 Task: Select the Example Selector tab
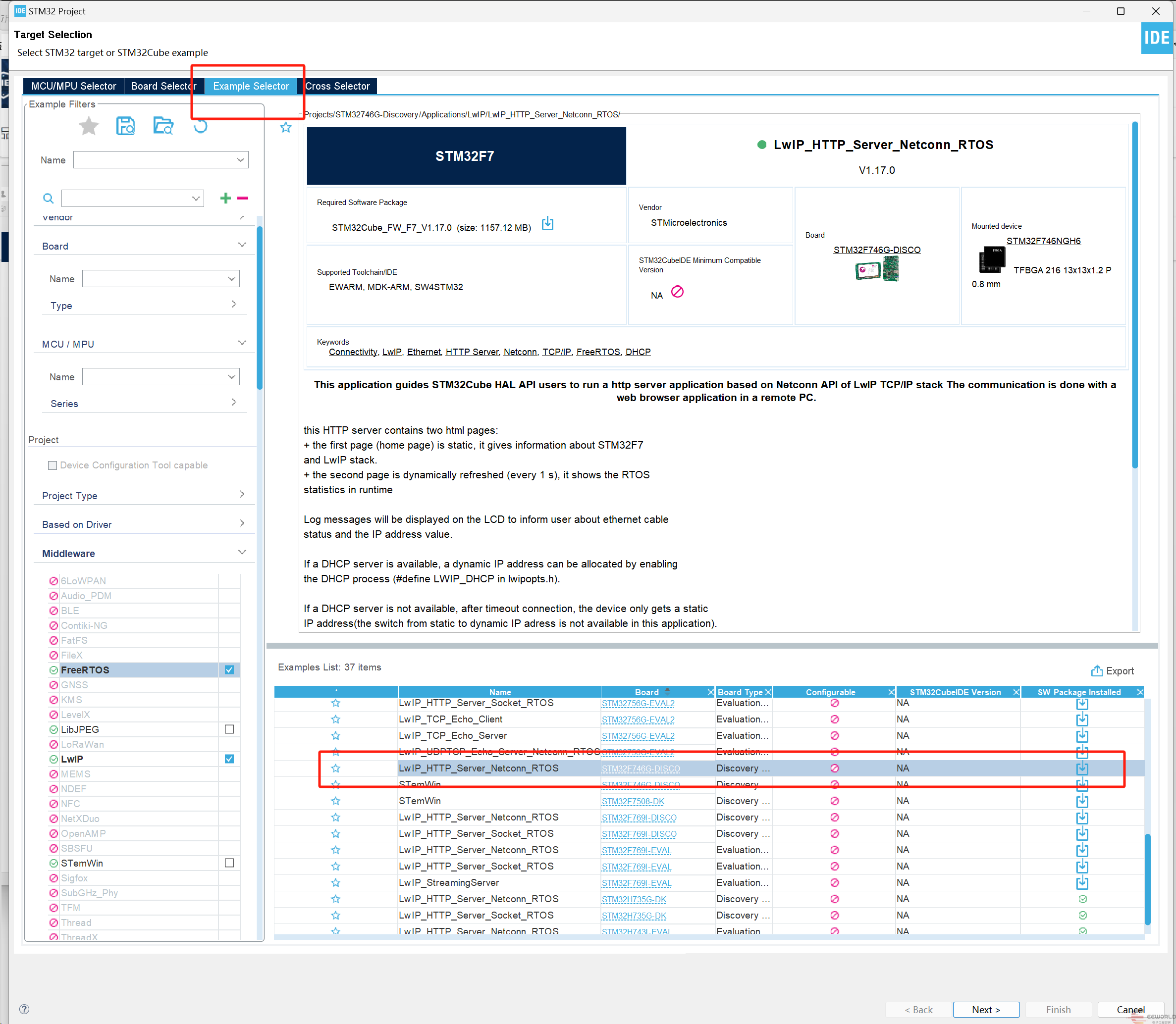coord(251,86)
